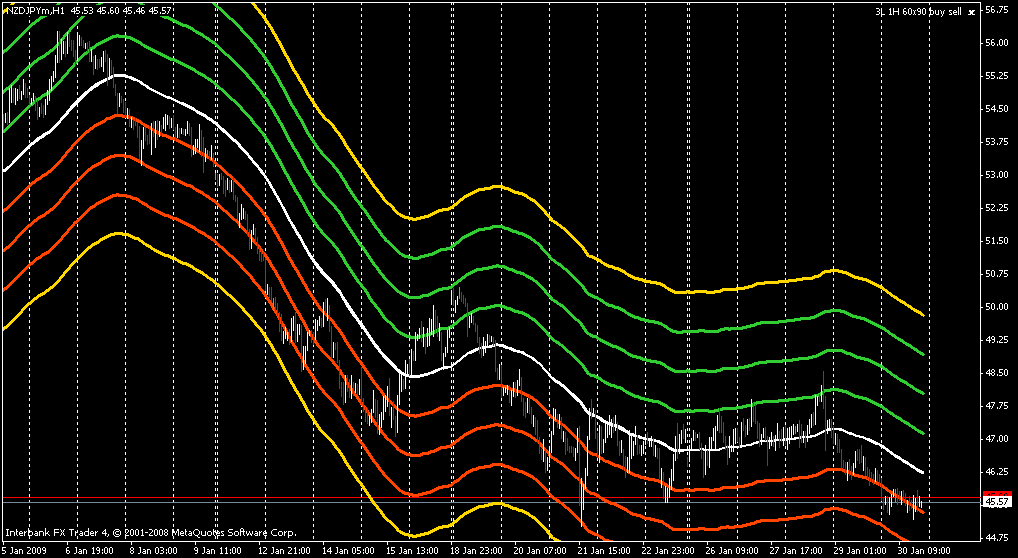Click the OHLC values 45.53 45.60 45.46 45.57
This screenshot has width=1018, height=558.
(x=121, y=10)
